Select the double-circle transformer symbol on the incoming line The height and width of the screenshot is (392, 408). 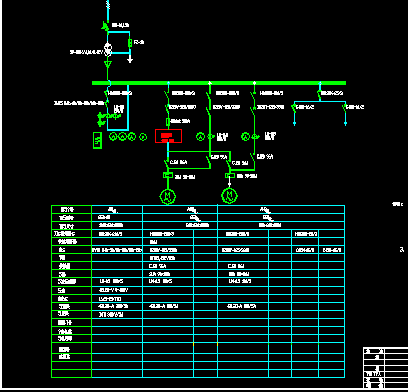107,49
